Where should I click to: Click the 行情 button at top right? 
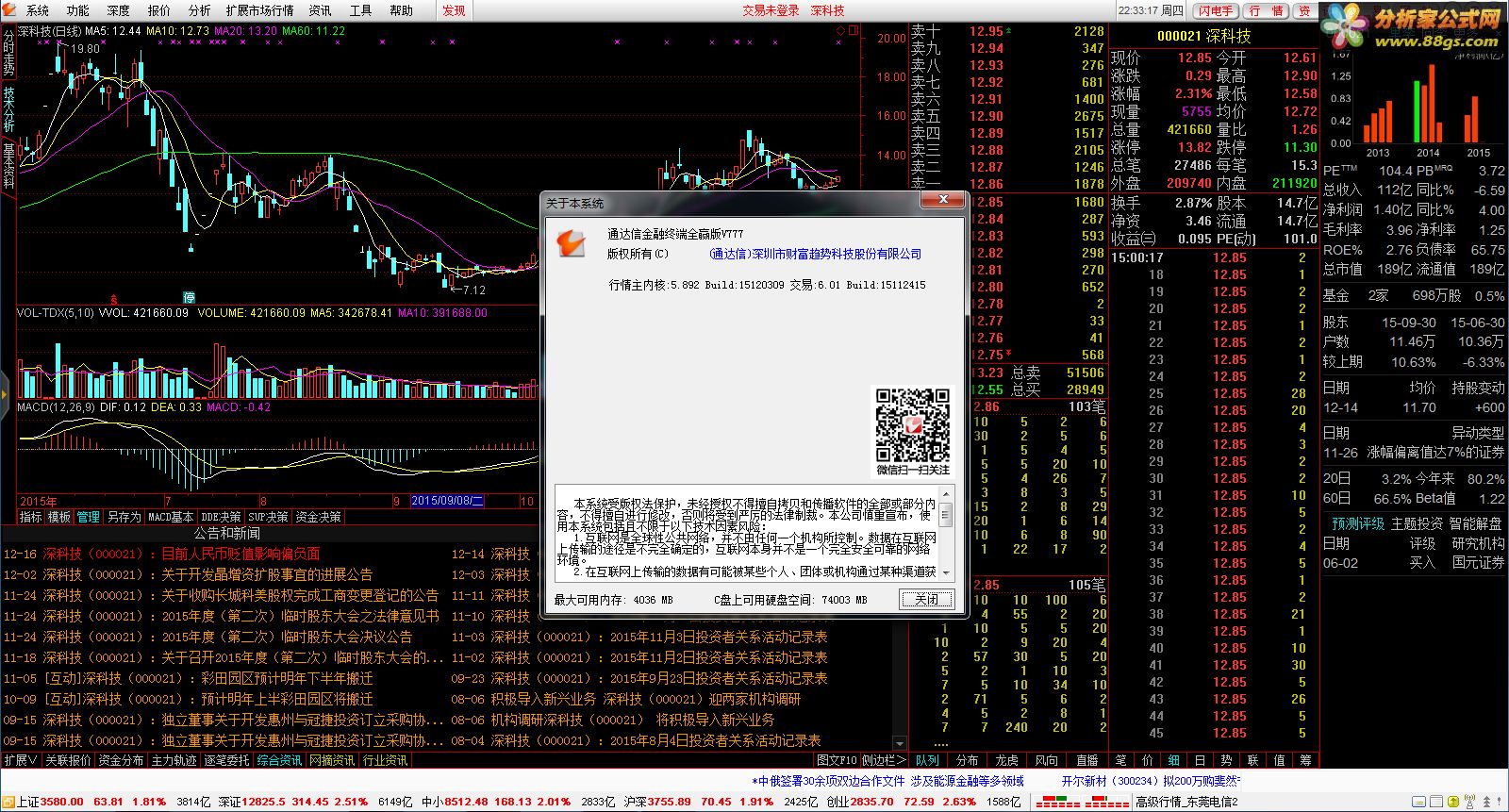(x=1266, y=10)
